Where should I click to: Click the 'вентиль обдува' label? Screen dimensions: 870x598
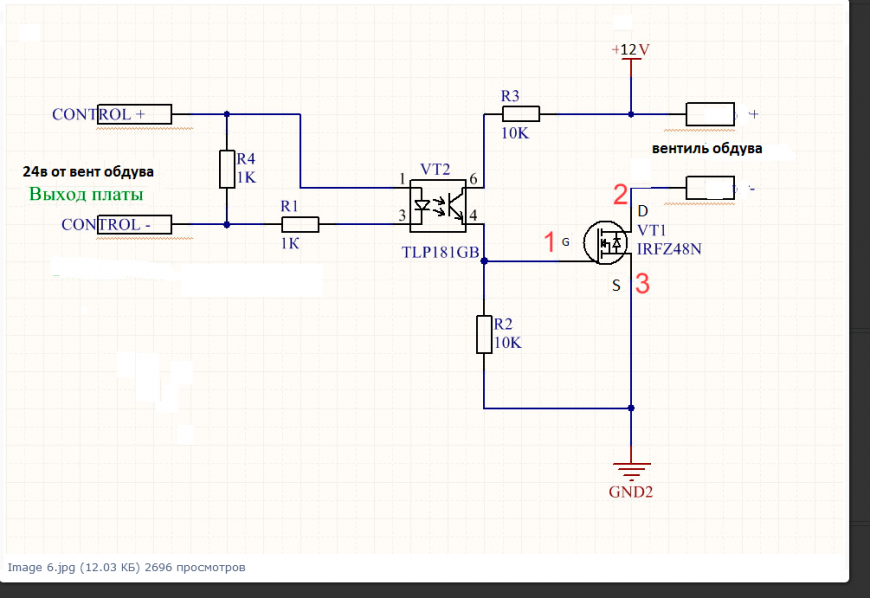707,149
